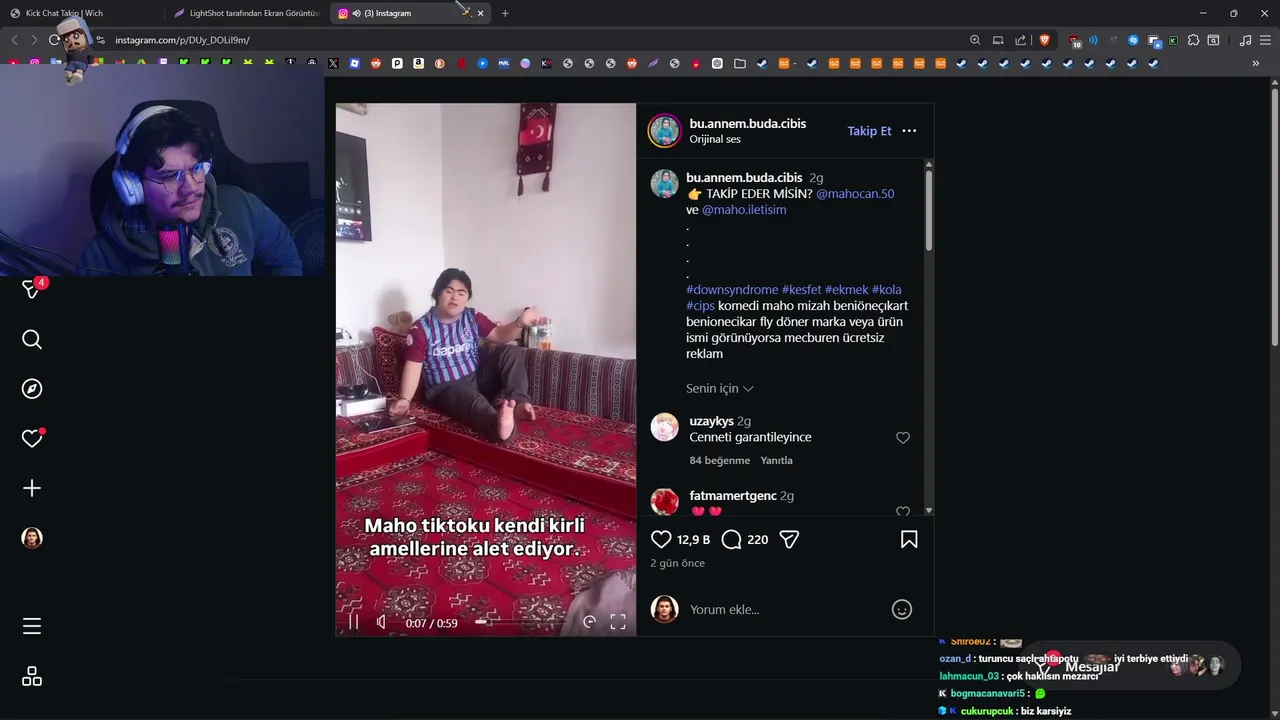Open the #kesfet hashtag

click(801, 290)
